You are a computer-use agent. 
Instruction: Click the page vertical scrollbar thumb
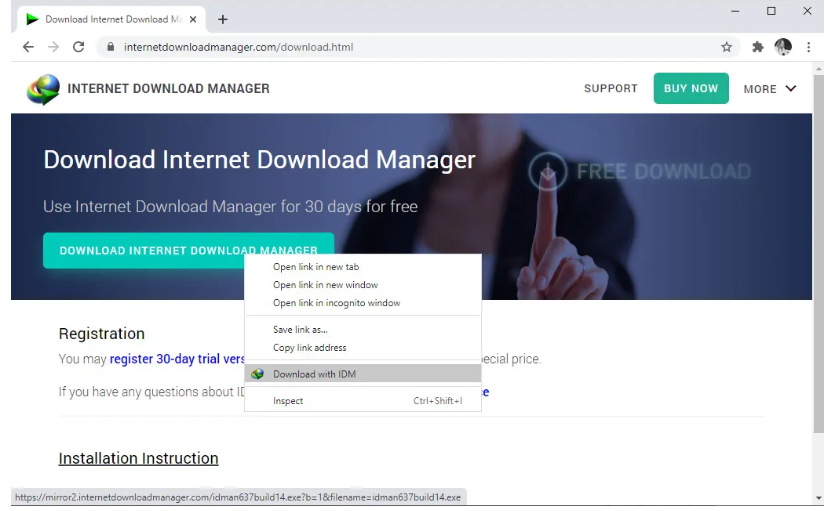click(x=819, y=254)
